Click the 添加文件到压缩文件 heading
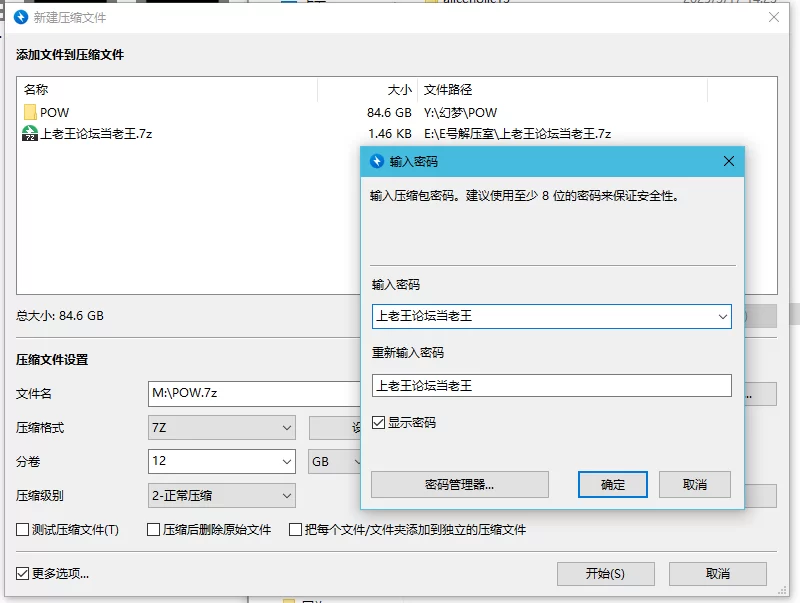Viewport: 800px width, 603px height. tap(70, 55)
